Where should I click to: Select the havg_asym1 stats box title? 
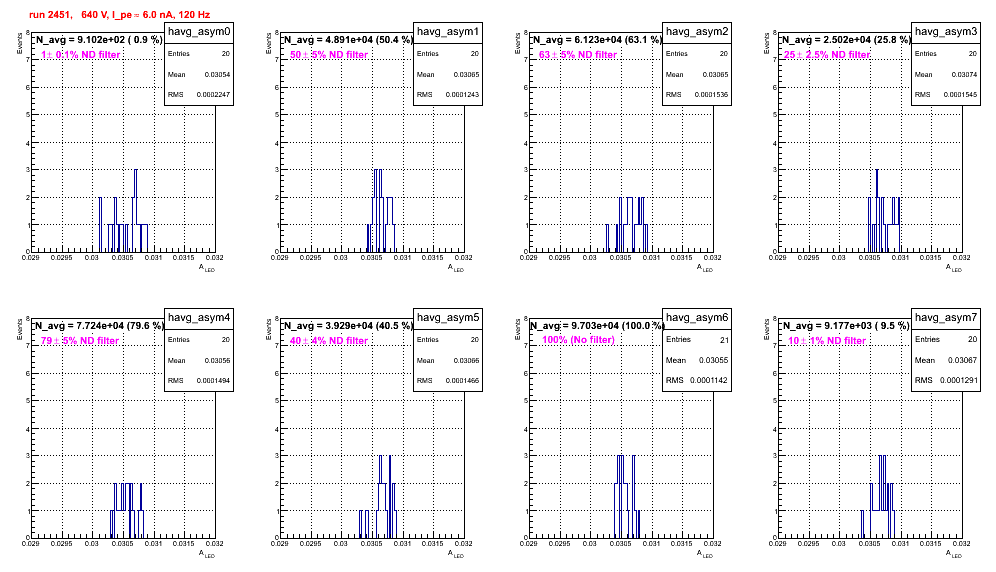(x=448, y=32)
